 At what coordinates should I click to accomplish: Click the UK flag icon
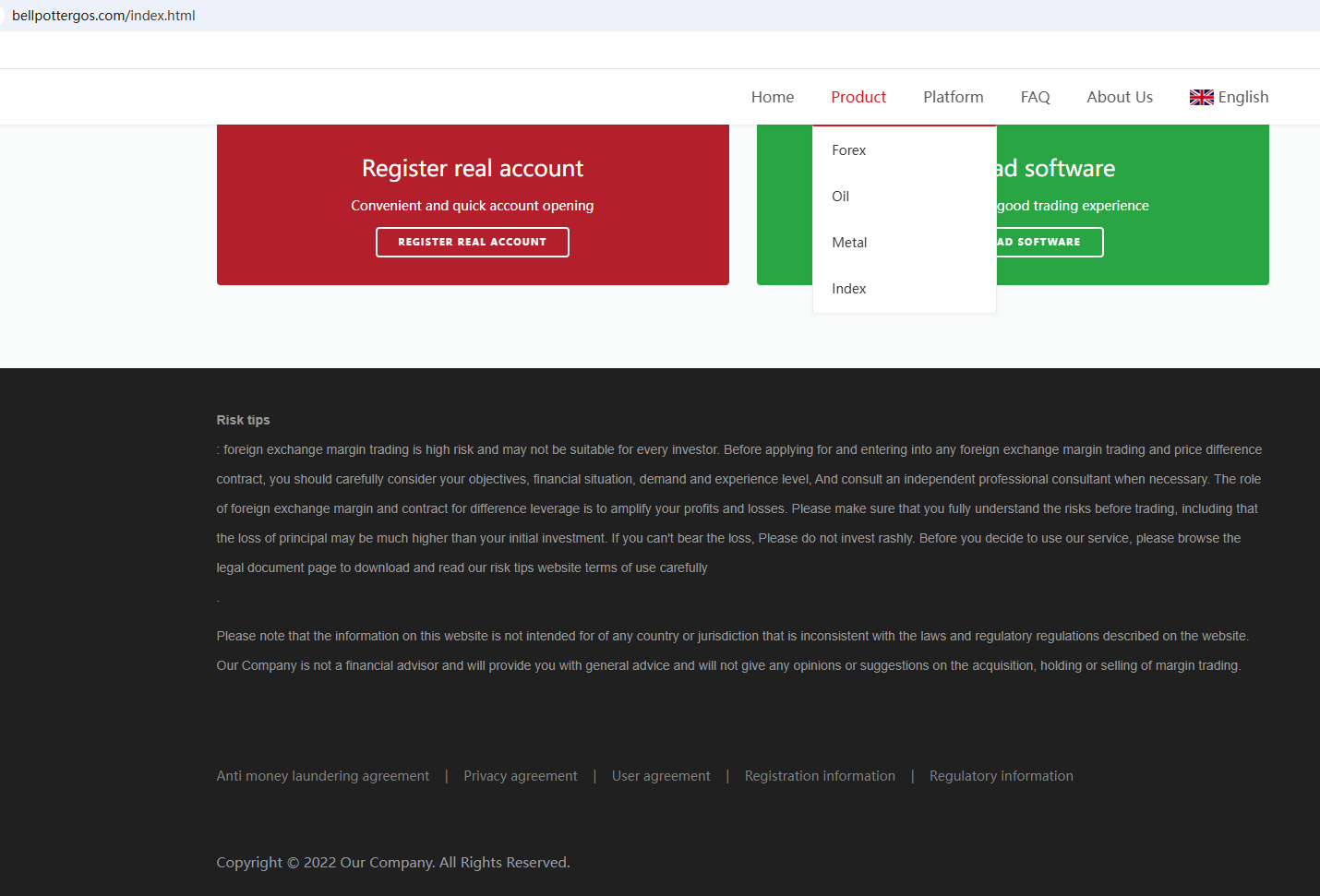pyautogui.click(x=1201, y=98)
